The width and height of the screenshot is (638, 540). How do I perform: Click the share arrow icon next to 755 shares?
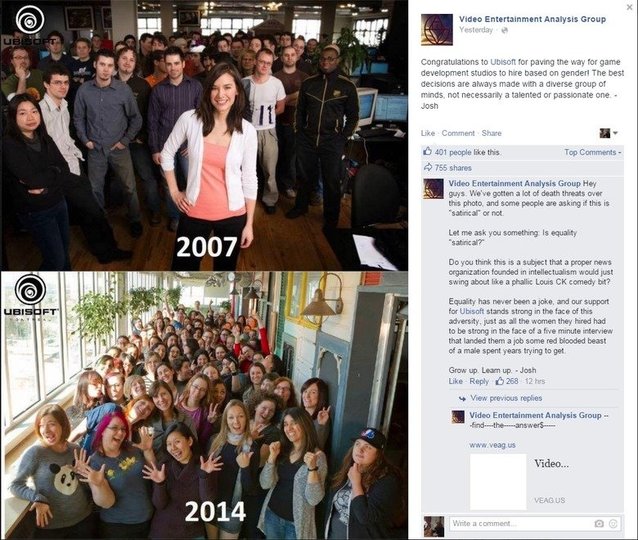pos(428,167)
